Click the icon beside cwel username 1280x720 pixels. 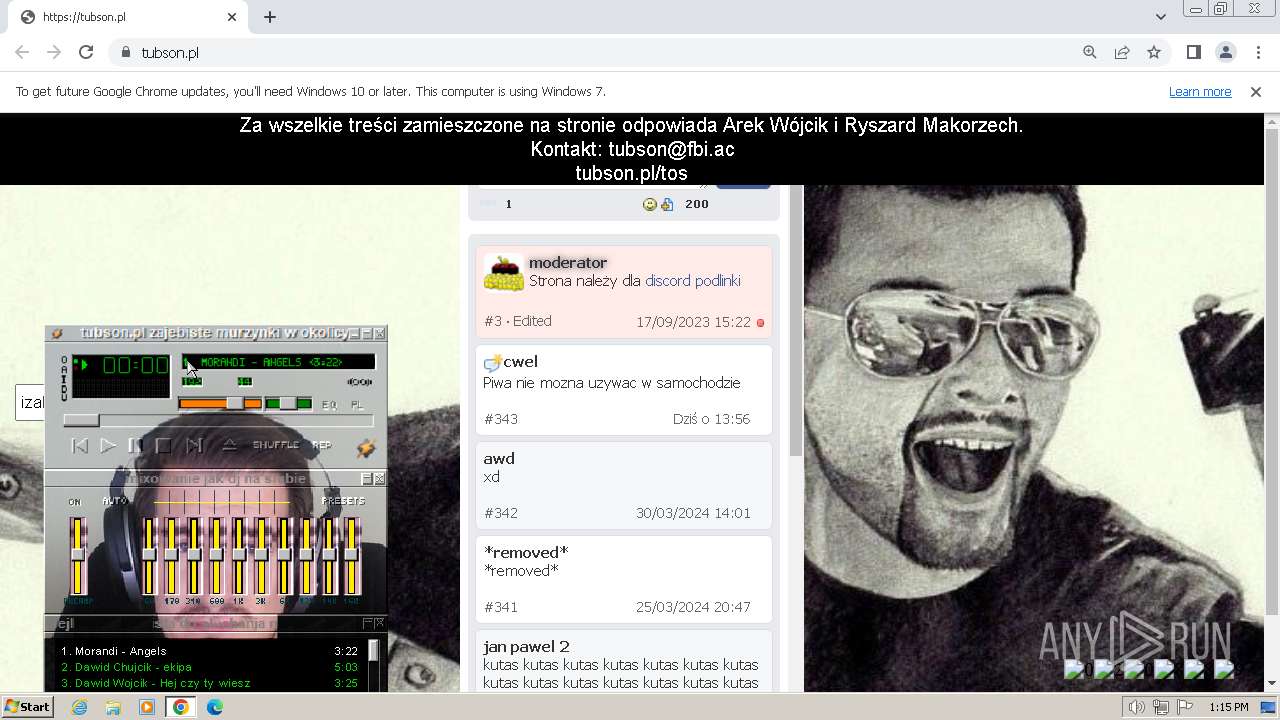[492, 362]
